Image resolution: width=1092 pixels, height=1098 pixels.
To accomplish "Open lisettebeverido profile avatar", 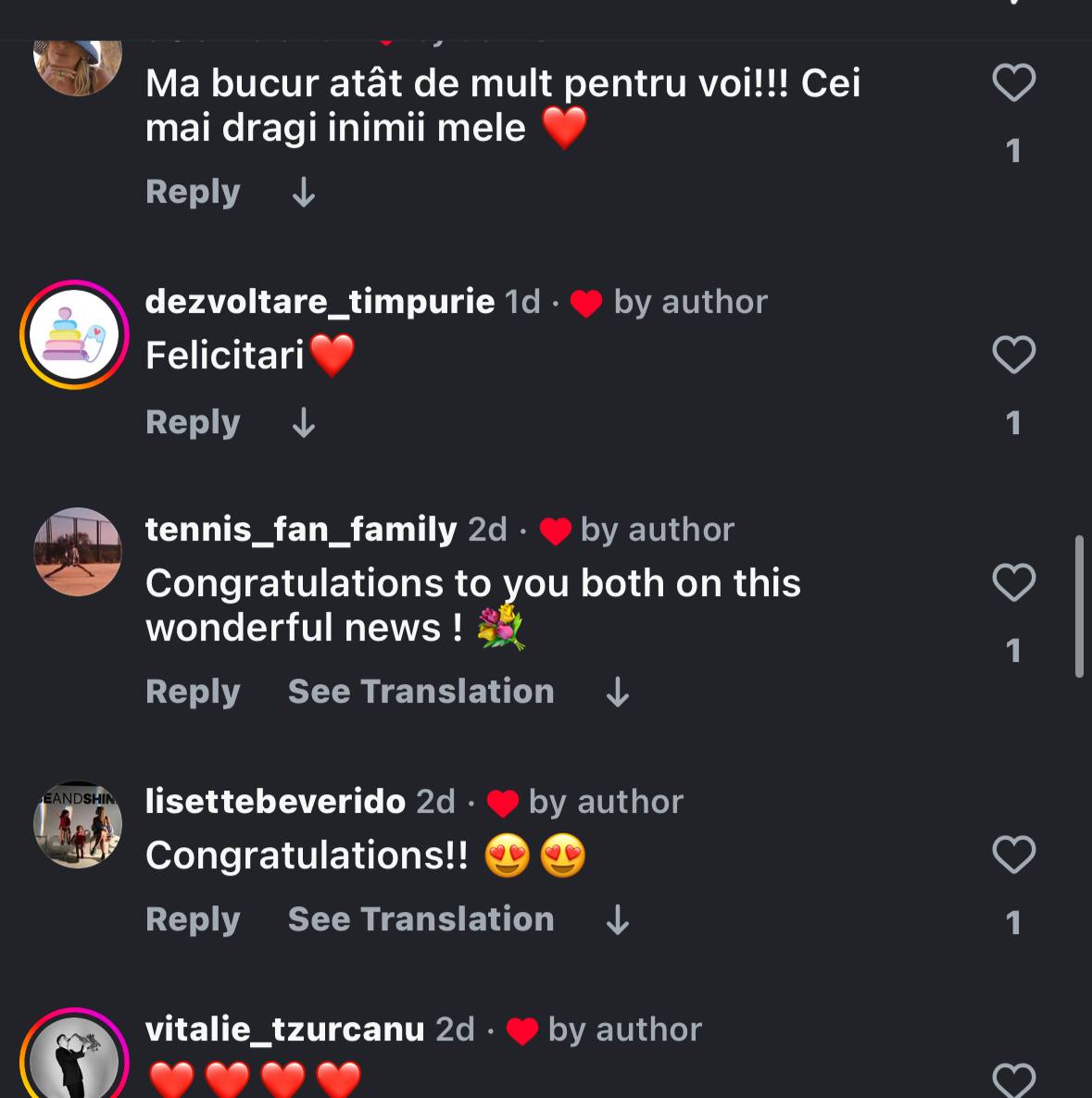I will pos(78,824).
